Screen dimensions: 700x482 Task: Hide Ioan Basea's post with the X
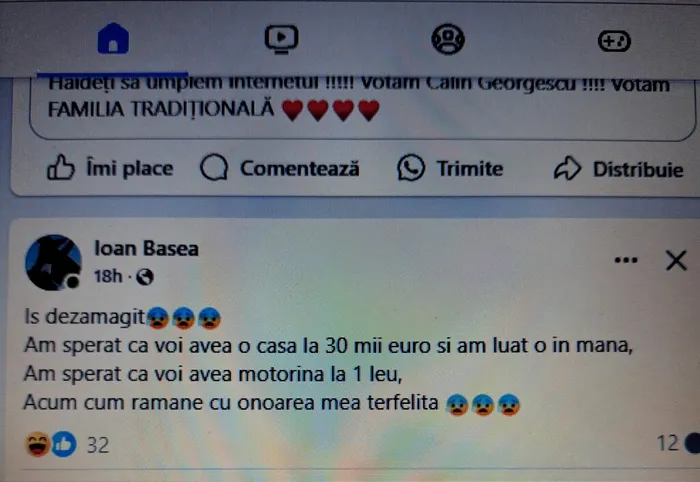pyautogui.click(x=676, y=260)
